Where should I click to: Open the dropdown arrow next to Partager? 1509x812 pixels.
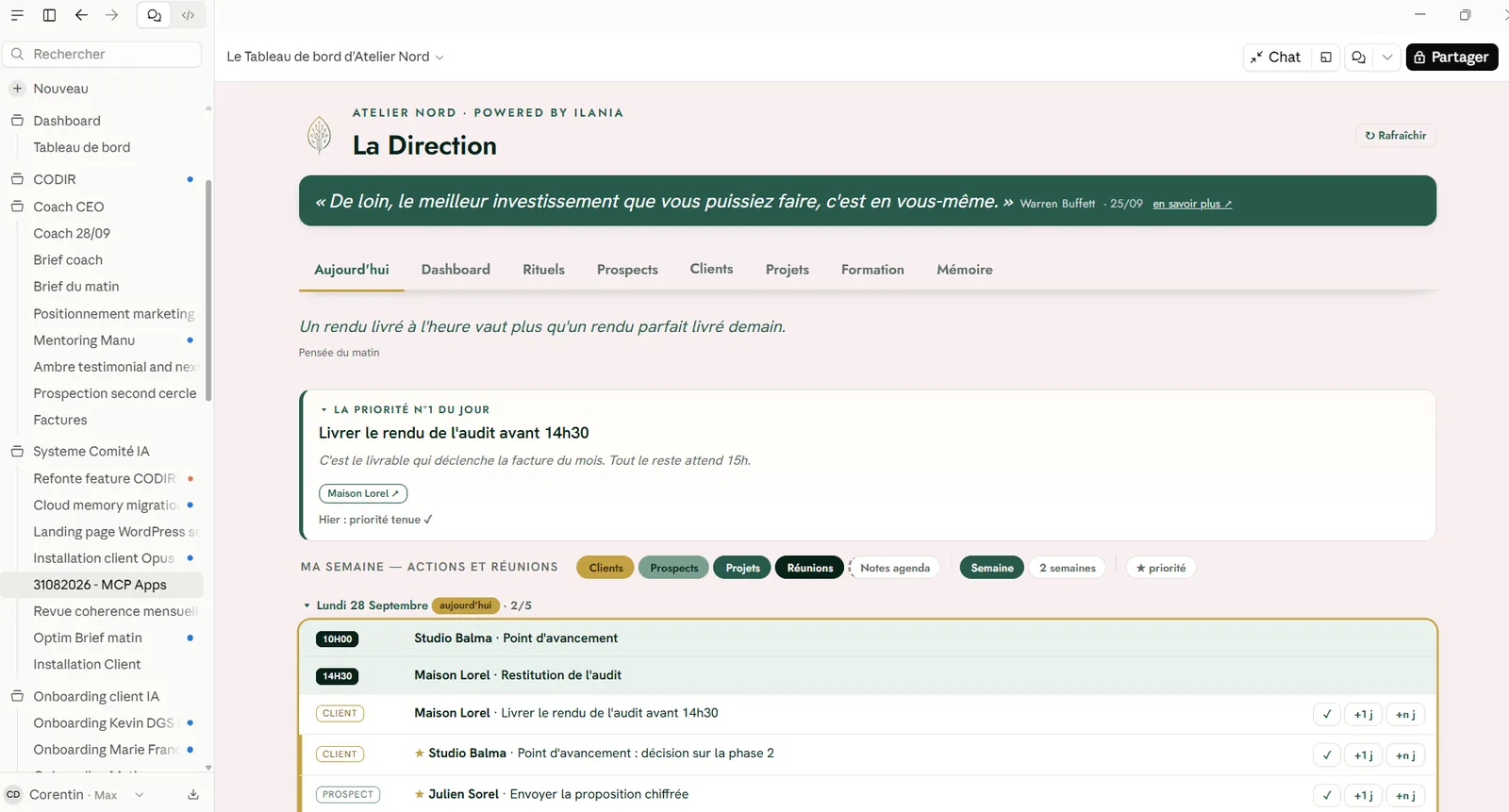(x=1387, y=58)
